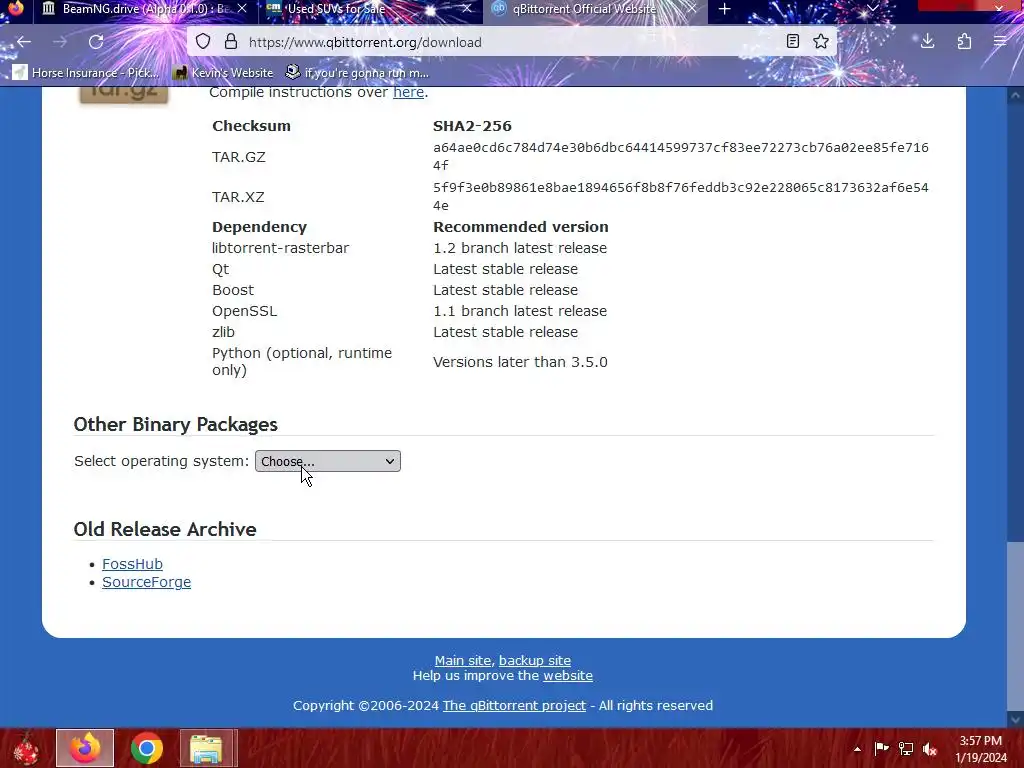The height and width of the screenshot is (768, 1024).
Task: Click the Other Binary Packages heading
Action: click(x=175, y=424)
